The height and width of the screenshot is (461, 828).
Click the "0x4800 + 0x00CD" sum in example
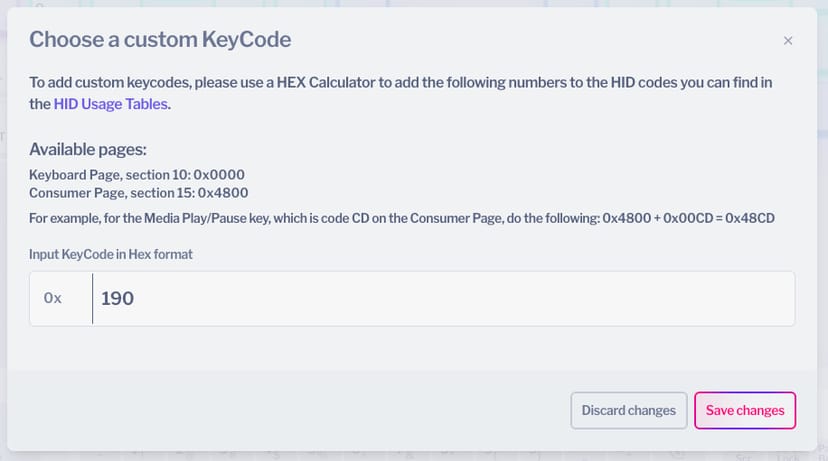[655, 219]
